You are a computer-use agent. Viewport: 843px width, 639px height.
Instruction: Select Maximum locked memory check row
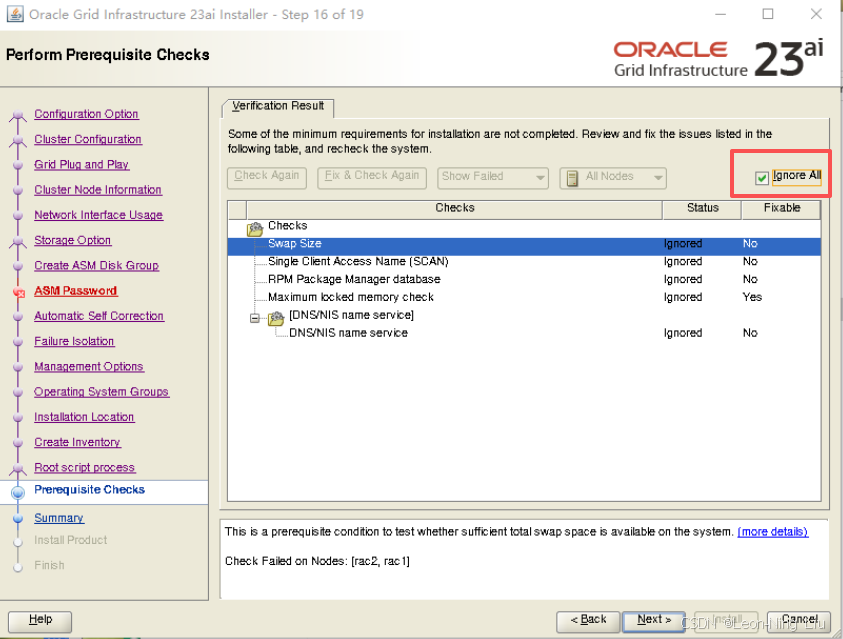click(x=524, y=297)
